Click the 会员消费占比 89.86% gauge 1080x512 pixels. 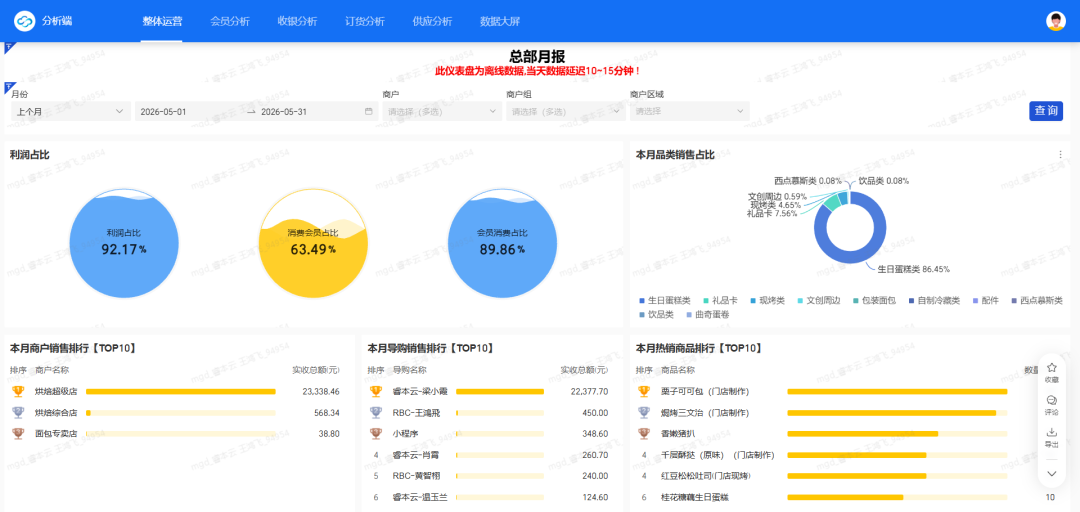[x=502, y=243]
